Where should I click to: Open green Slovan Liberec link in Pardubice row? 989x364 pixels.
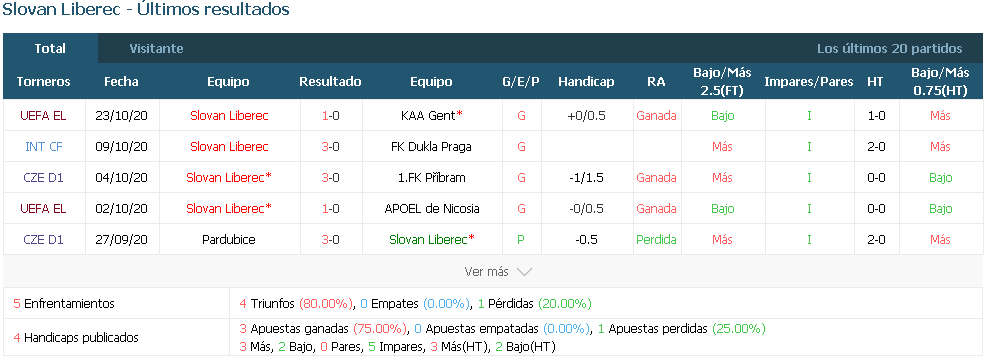[x=431, y=239]
